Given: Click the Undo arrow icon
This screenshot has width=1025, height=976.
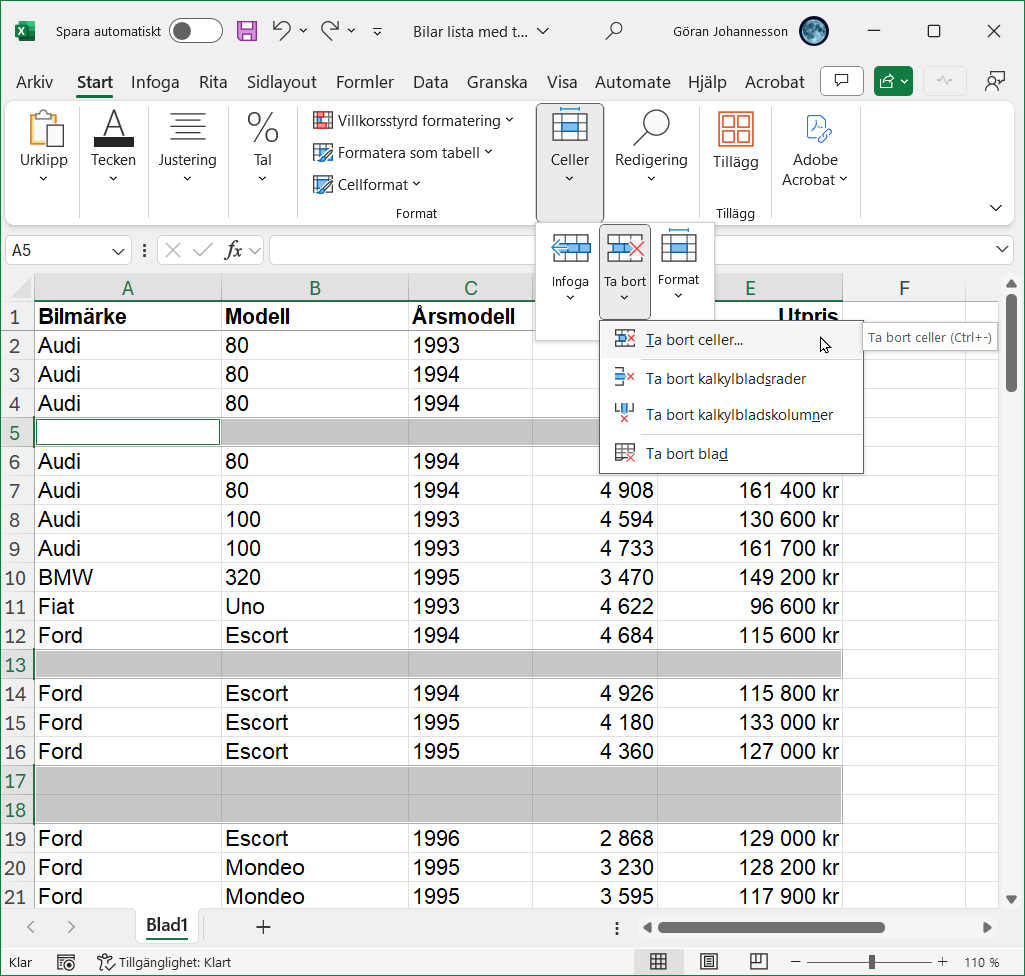Looking at the screenshot, I should [x=282, y=31].
